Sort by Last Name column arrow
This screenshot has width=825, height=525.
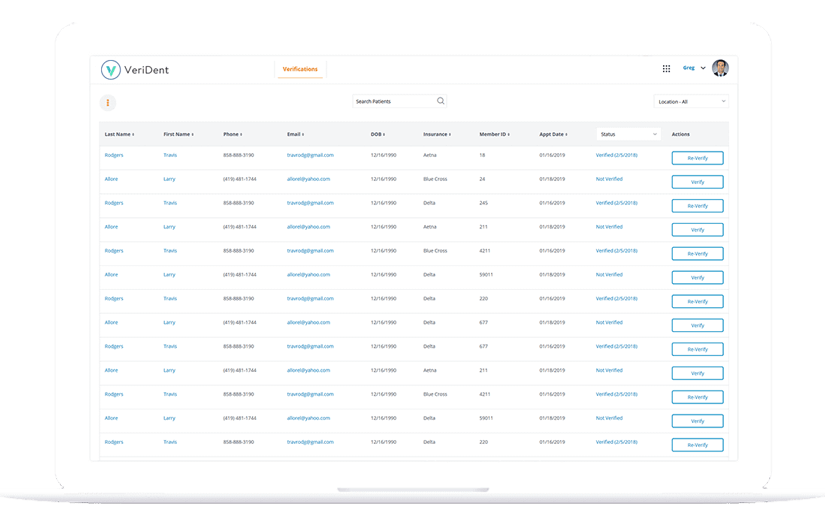133,135
